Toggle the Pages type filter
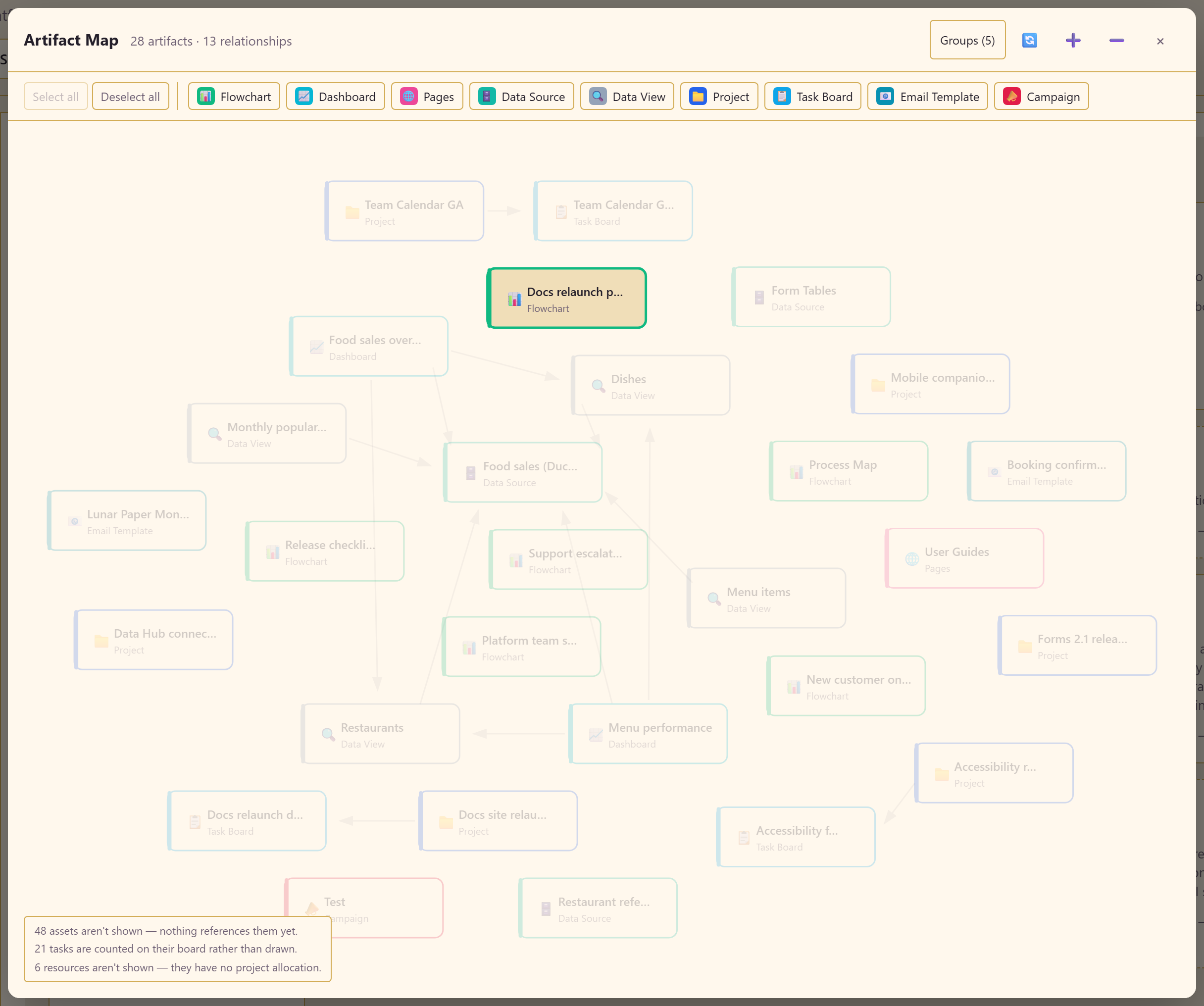 (427, 97)
